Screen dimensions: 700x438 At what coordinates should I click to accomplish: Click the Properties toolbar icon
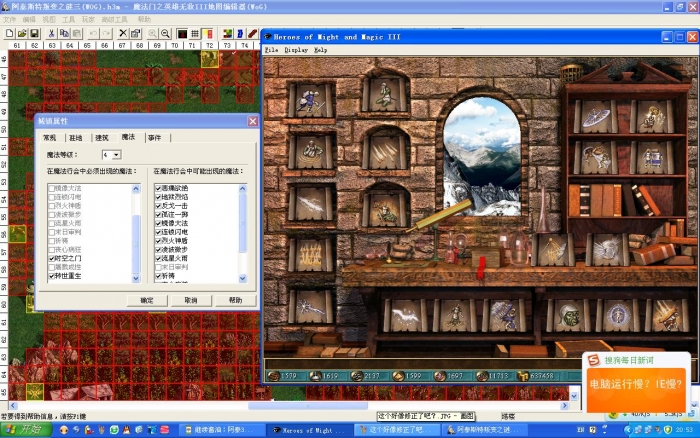pos(135,33)
